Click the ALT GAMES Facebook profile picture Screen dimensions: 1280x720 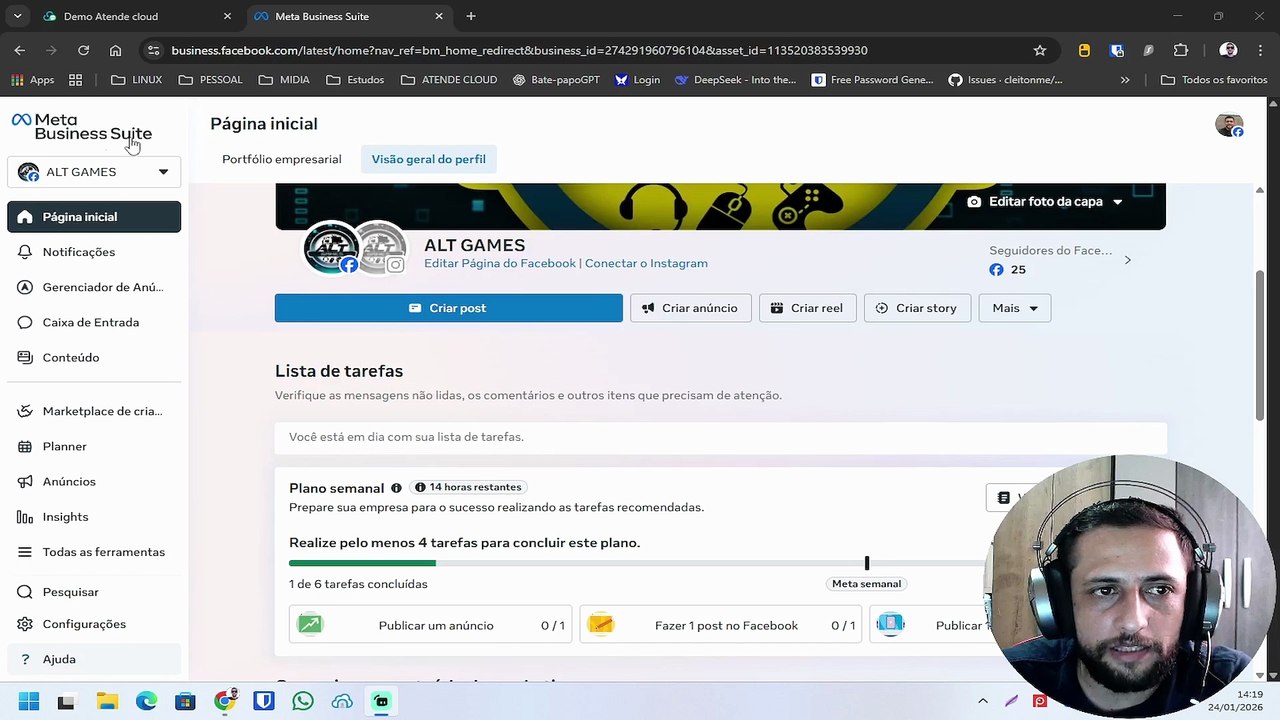tap(331, 247)
